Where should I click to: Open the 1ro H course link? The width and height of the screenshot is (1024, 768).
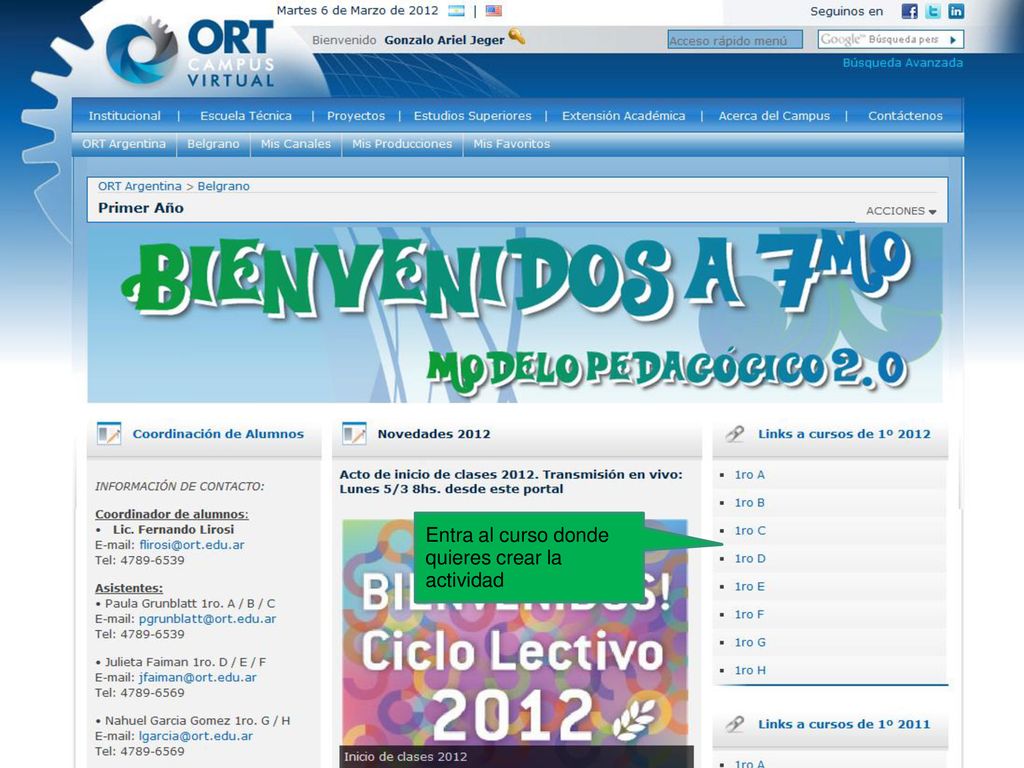[750, 671]
